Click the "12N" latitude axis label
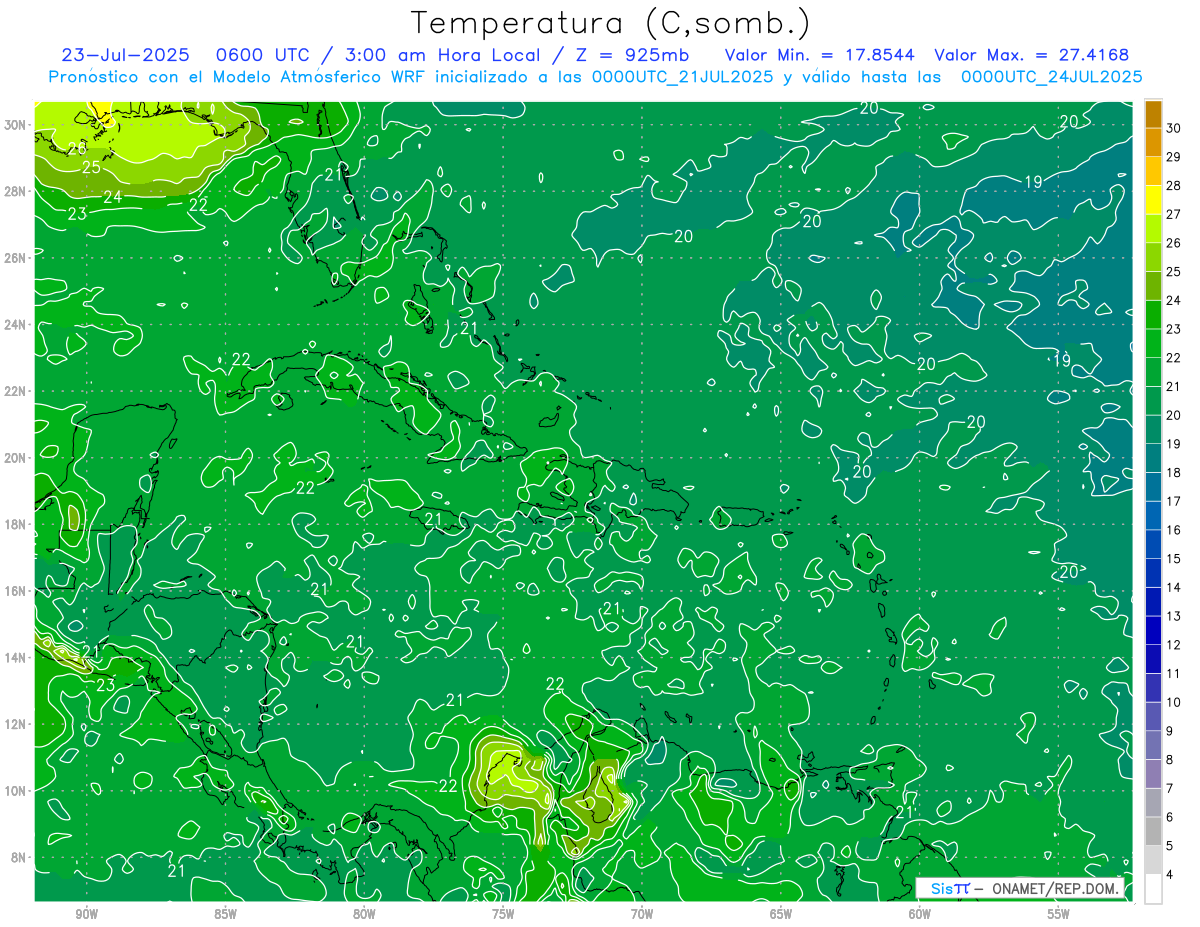Screen dimensions: 1200x927 pos(17,724)
